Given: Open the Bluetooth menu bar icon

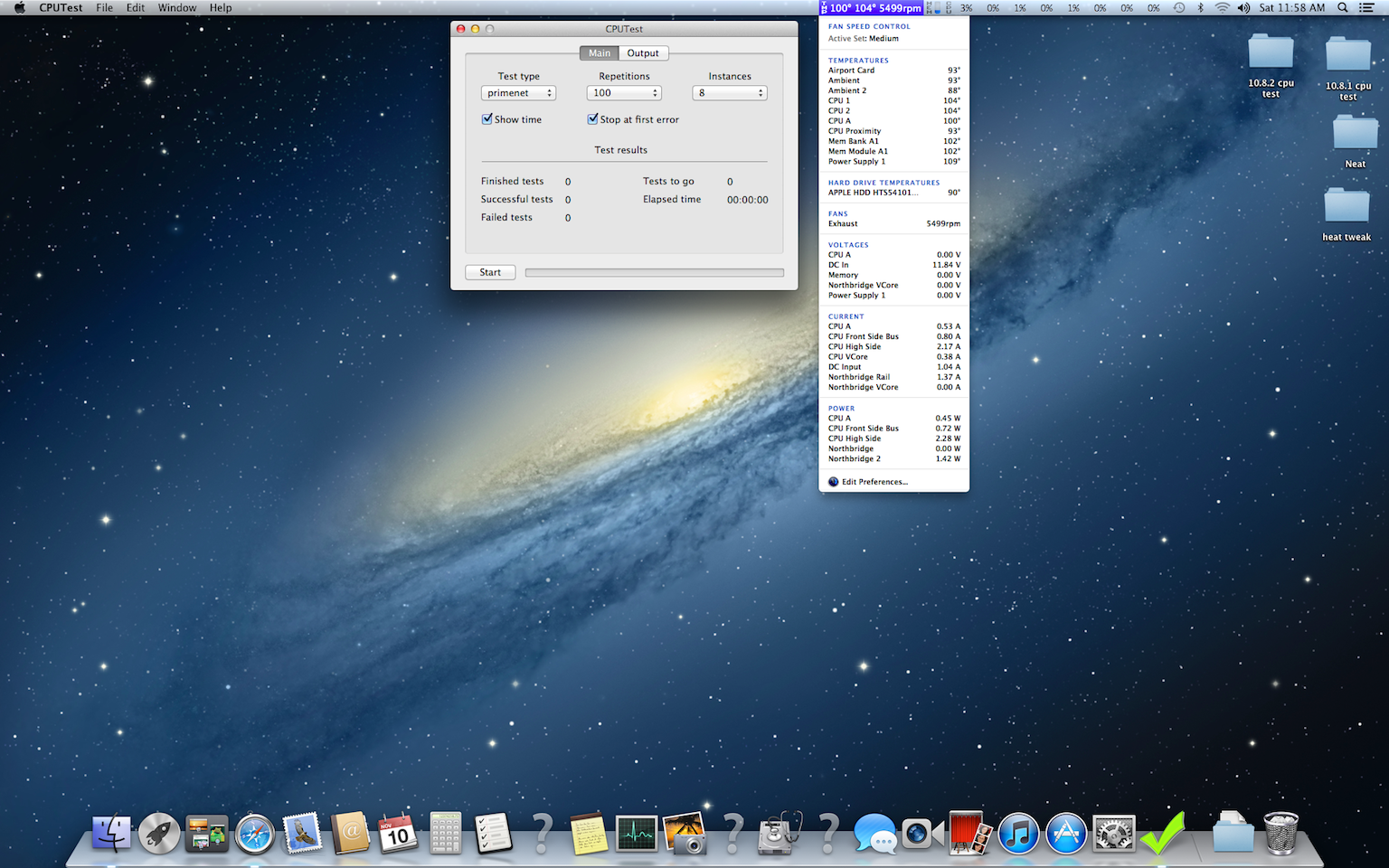Looking at the screenshot, I should pyautogui.click(x=1201, y=7).
